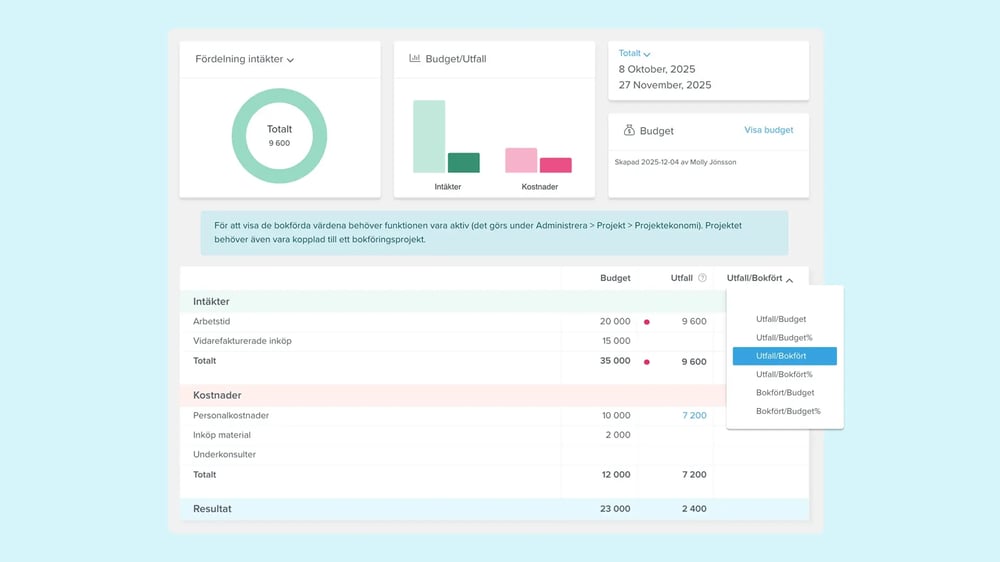Click the Vidarefakturerade inköp row

tap(242, 341)
